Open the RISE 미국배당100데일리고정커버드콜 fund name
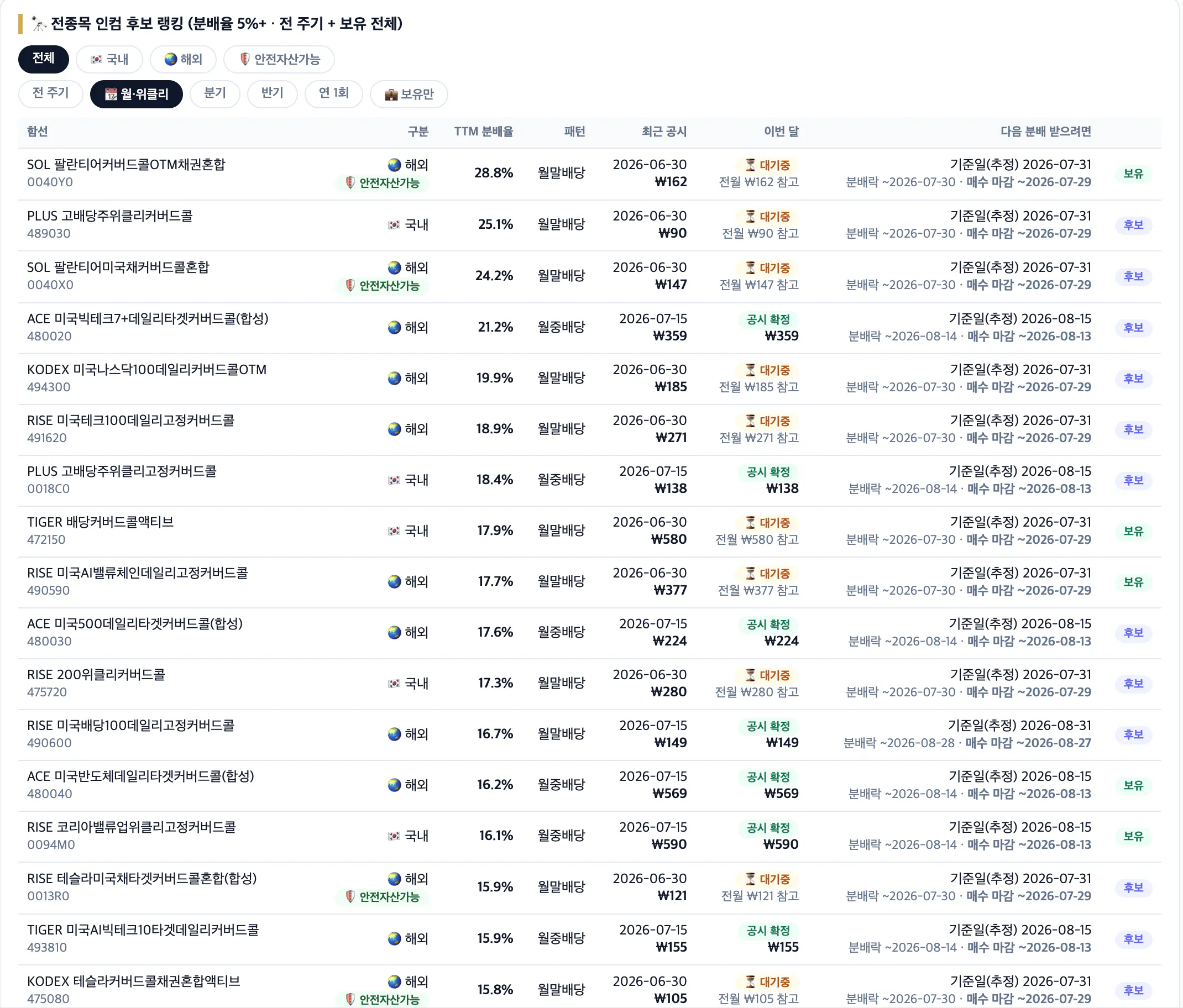The image size is (1183, 1008). click(131, 726)
